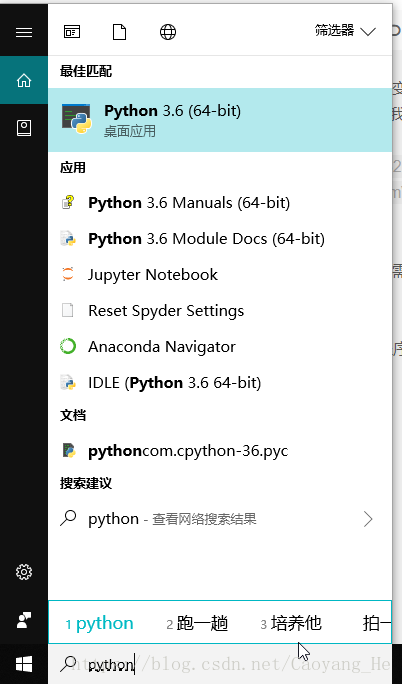Click the Anaconda Navigator green circle icon
Screen dimensions: 402x684
coord(68,347)
